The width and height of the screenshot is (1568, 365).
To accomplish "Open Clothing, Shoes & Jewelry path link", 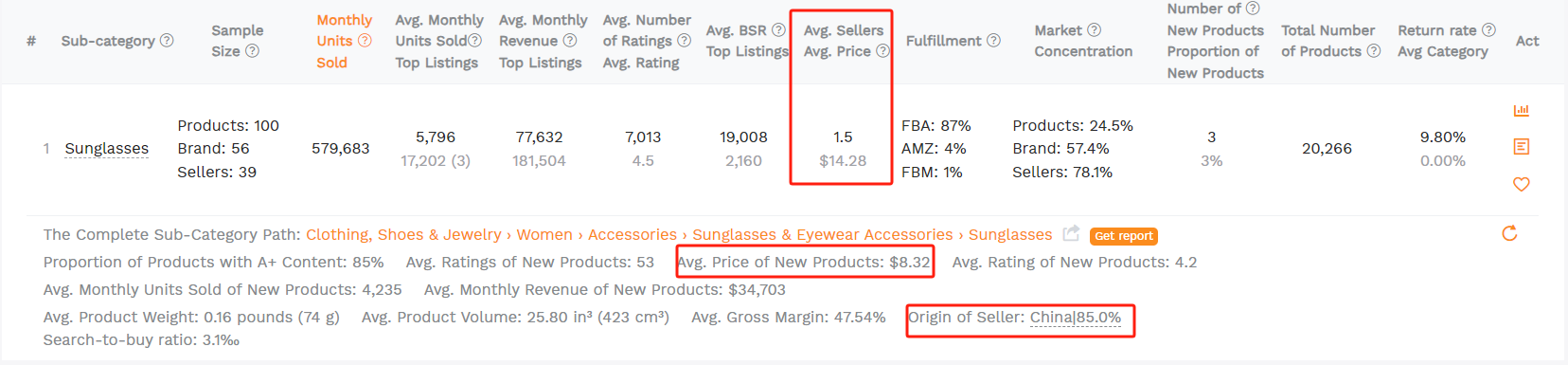I will pyautogui.click(x=403, y=234).
